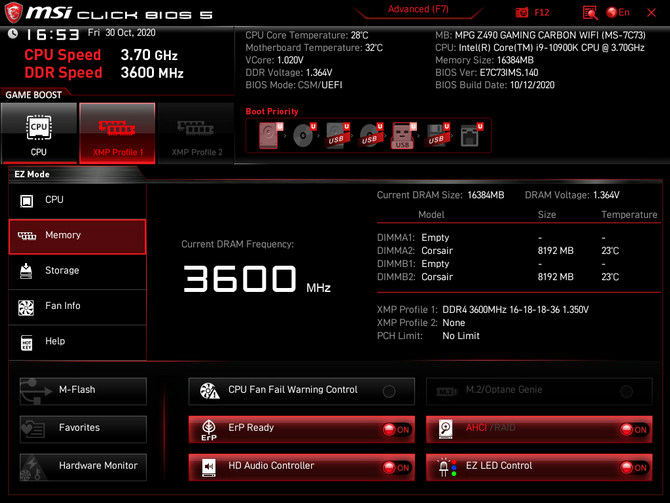
Task: Click the Boot Priority label
Action: click(272, 112)
